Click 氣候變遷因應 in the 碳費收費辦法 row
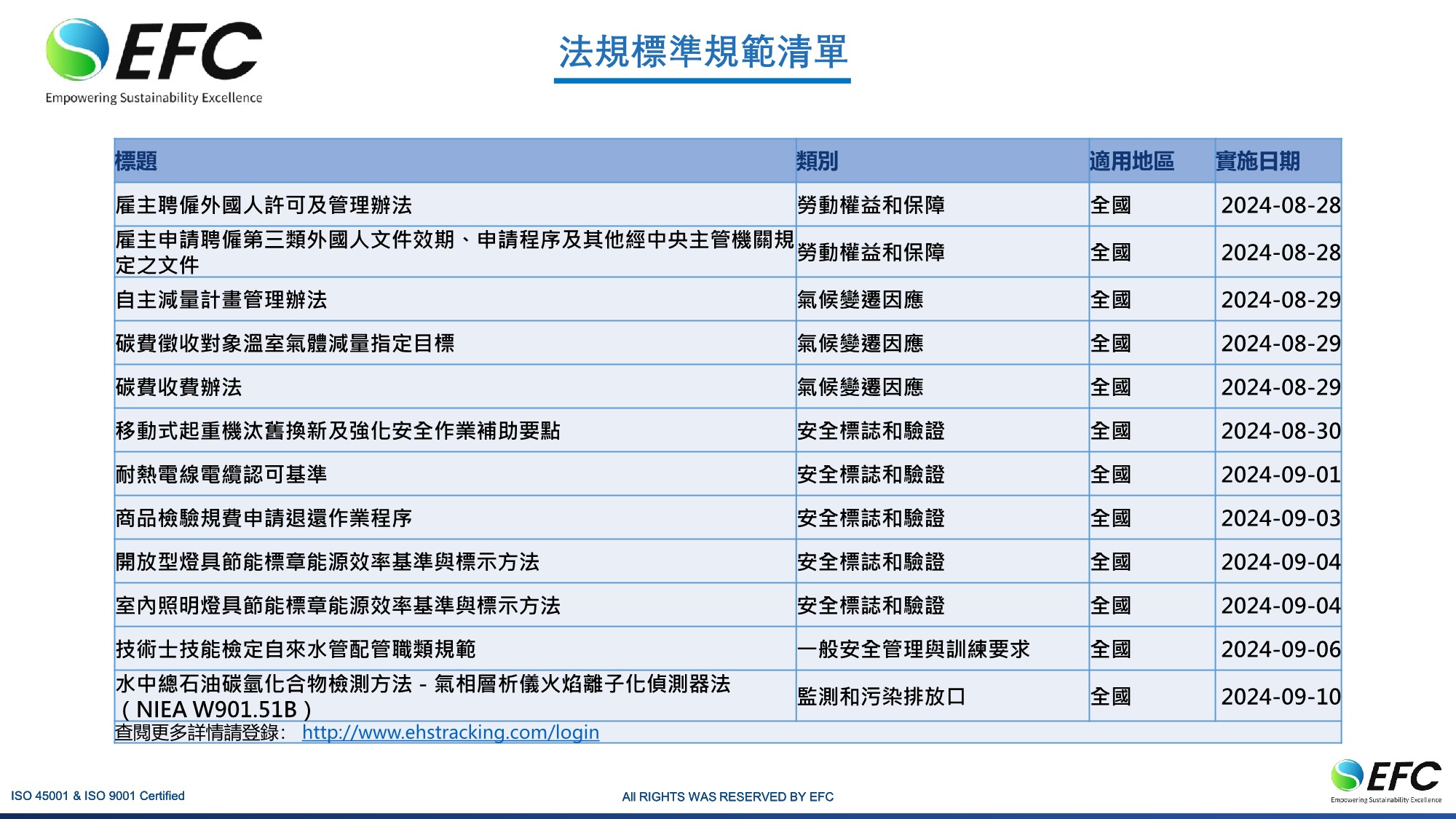This screenshot has height=819, width=1456. point(860,387)
